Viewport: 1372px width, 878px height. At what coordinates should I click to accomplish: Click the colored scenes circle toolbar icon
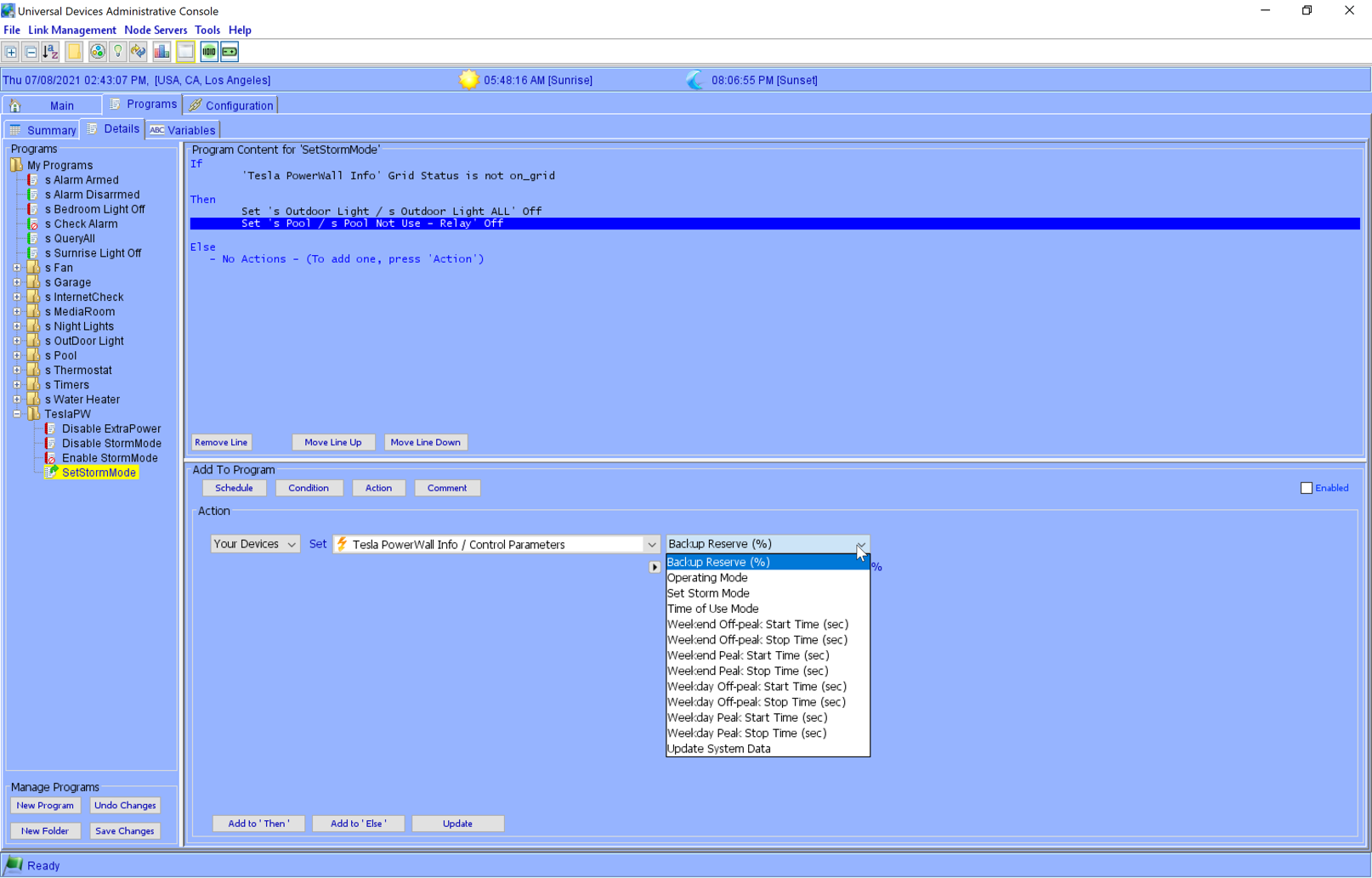pyautogui.click(x=98, y=52)
